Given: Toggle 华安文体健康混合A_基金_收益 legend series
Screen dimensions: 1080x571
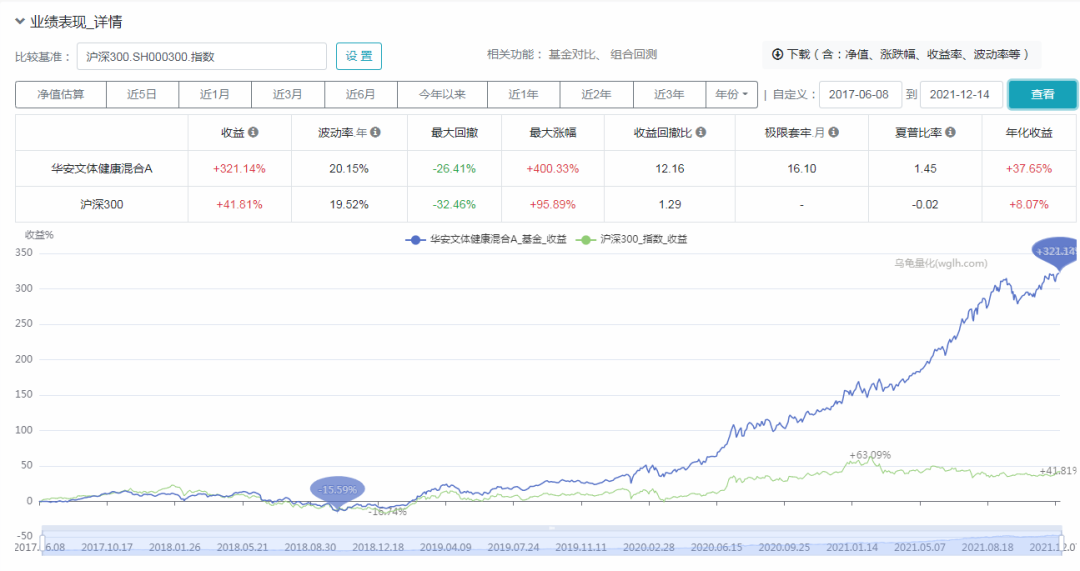Looking at the screenshot, I should 486,240.
